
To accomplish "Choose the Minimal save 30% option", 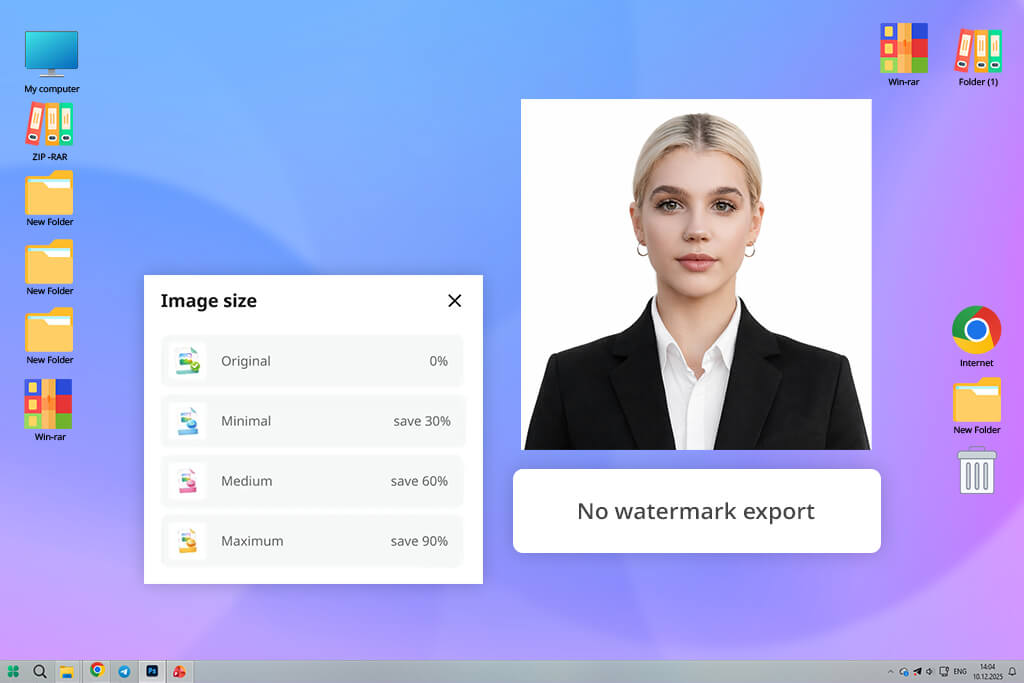I will [312, 421].
